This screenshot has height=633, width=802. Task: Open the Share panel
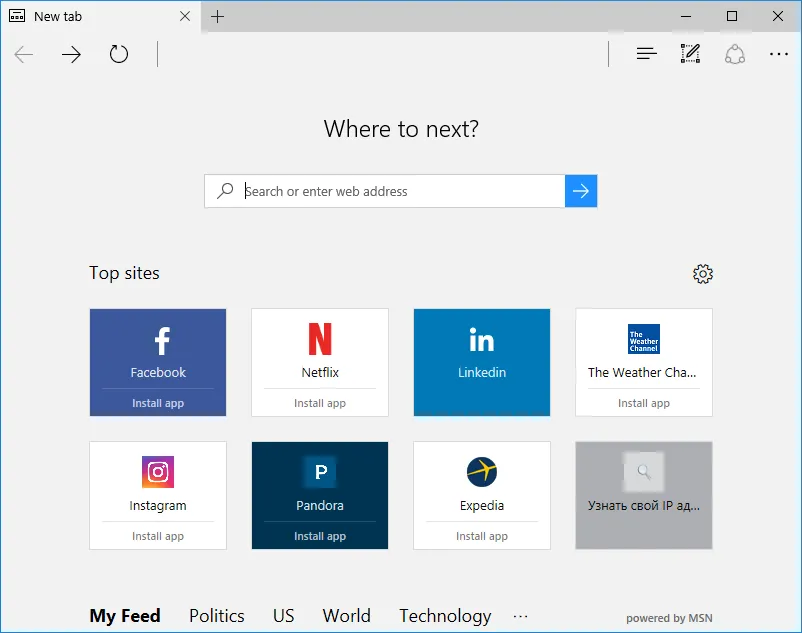(734, 54)
